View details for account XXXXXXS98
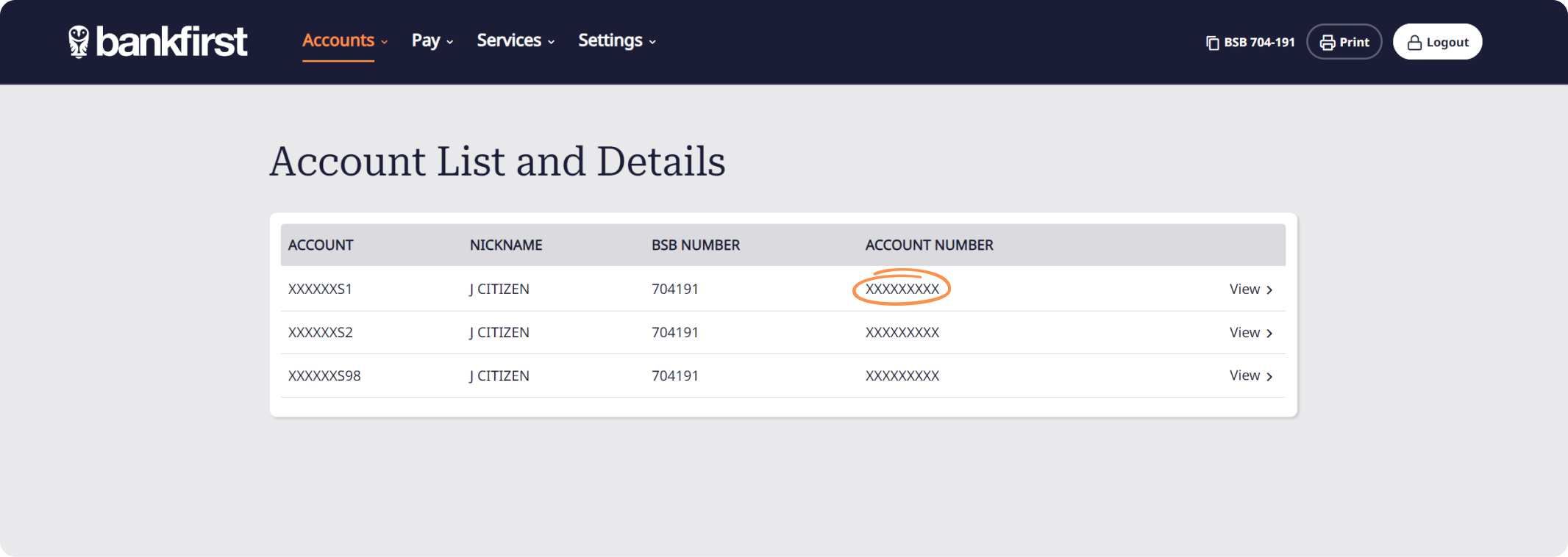 [1250, 375]
